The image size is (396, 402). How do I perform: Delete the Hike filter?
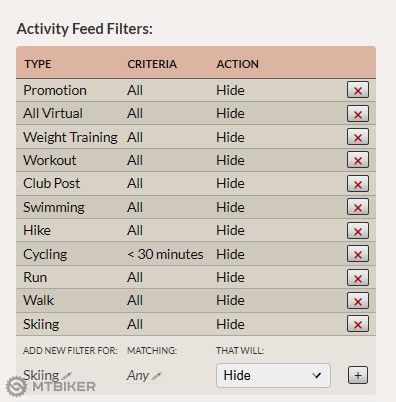tap(358, 231)
